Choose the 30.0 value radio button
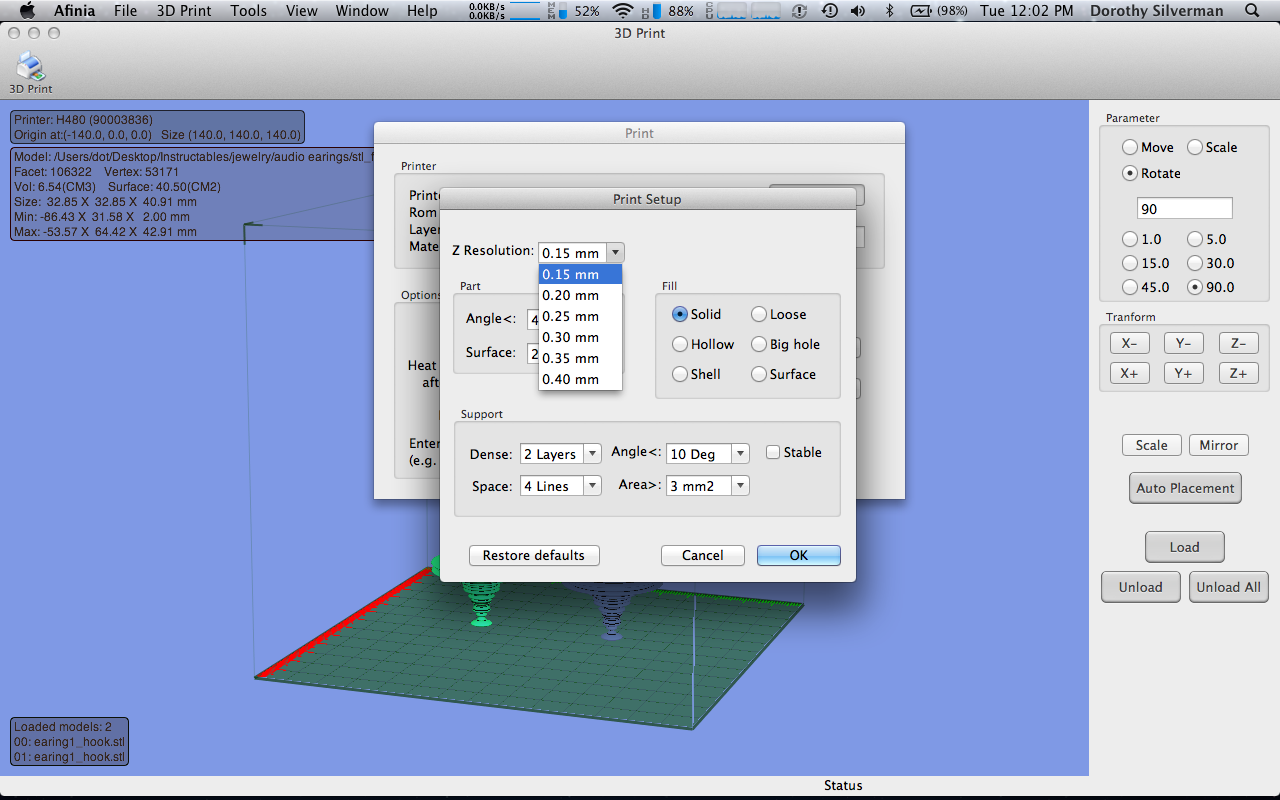This screenshot has height=800, width=1280. (1194, 263)
